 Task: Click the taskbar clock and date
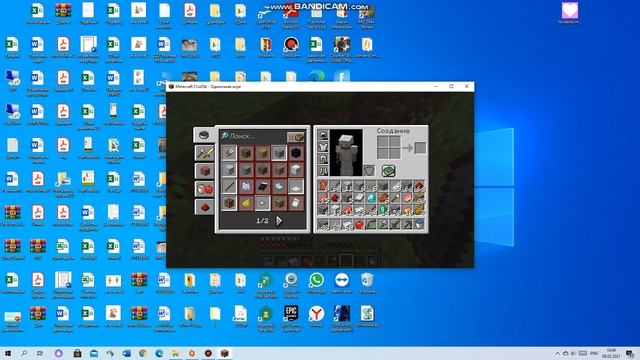click(x=611, y=353)
